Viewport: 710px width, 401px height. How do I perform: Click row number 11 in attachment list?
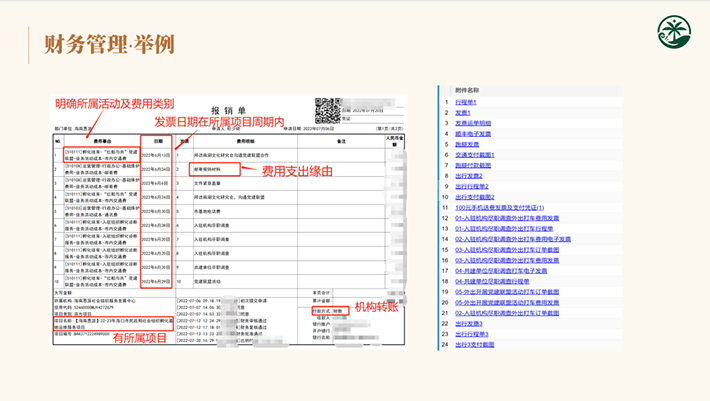point(445,208)
